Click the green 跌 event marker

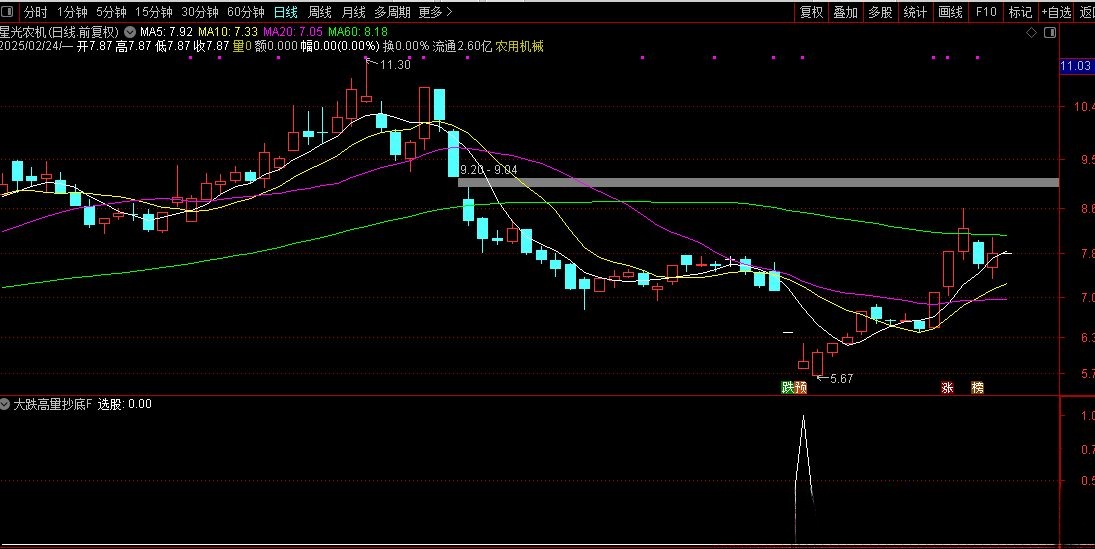(788, 387)
